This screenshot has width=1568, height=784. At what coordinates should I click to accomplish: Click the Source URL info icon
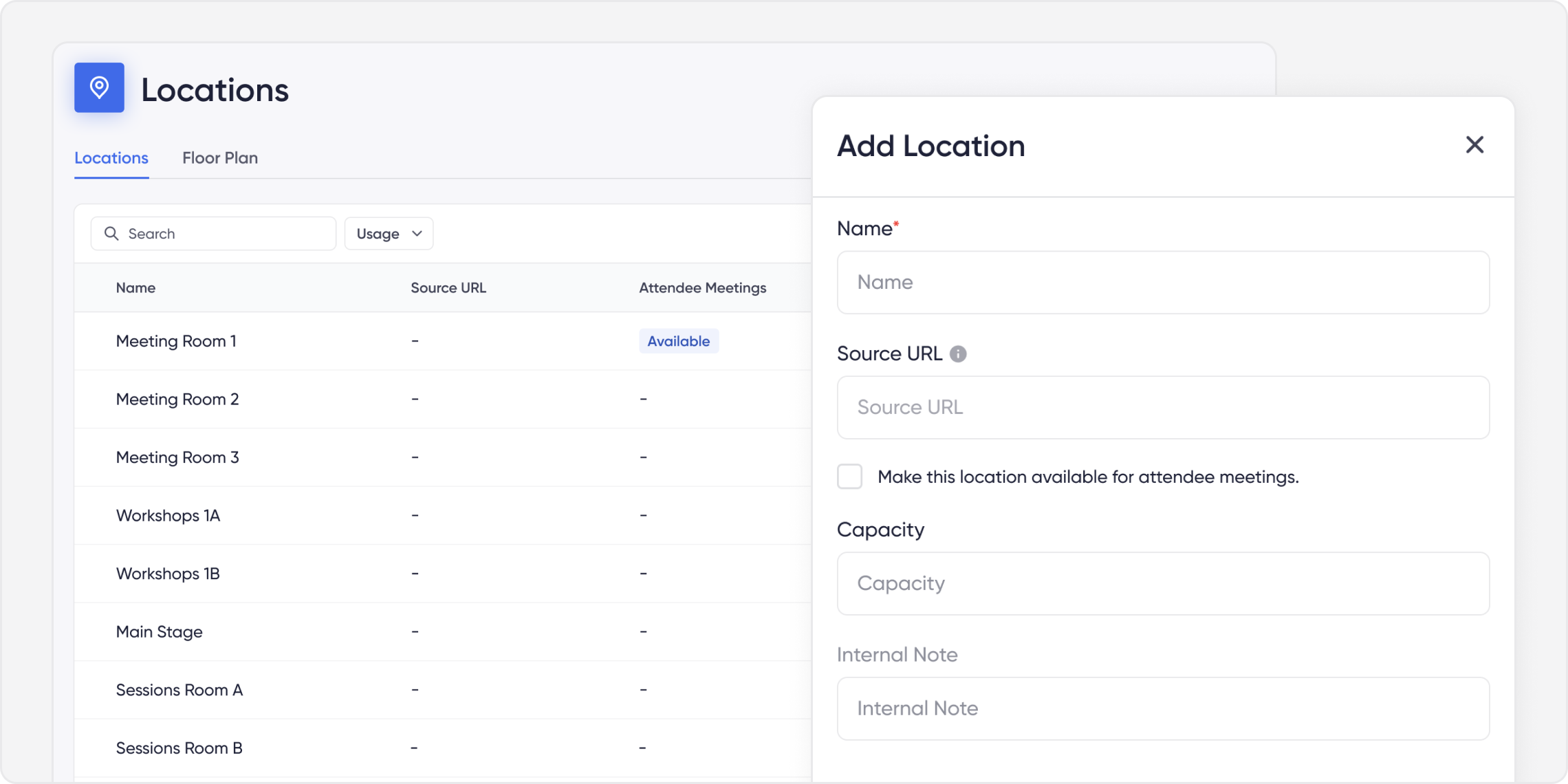pyautogui.click(x=958, y=353)
